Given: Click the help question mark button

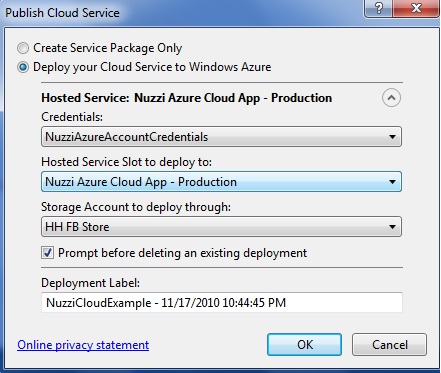Looking at the screenshot, I should [x=379, y=8].
